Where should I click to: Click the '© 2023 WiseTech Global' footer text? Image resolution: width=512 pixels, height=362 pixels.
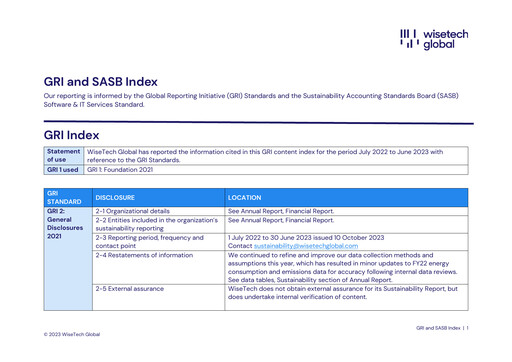pyautogui.click(x=72, y=334)
